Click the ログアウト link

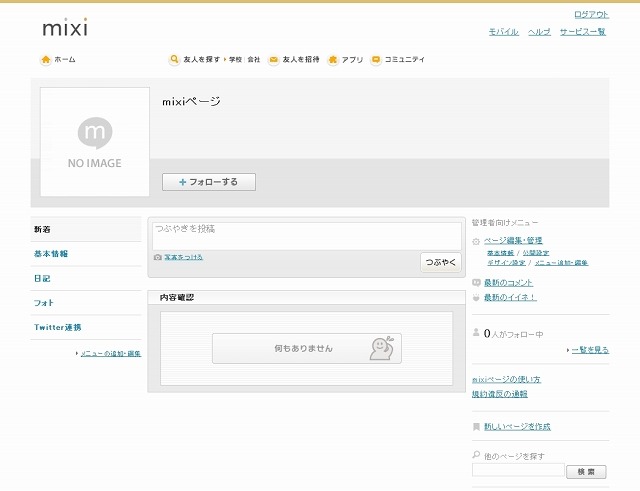click(x=591, y=14)
